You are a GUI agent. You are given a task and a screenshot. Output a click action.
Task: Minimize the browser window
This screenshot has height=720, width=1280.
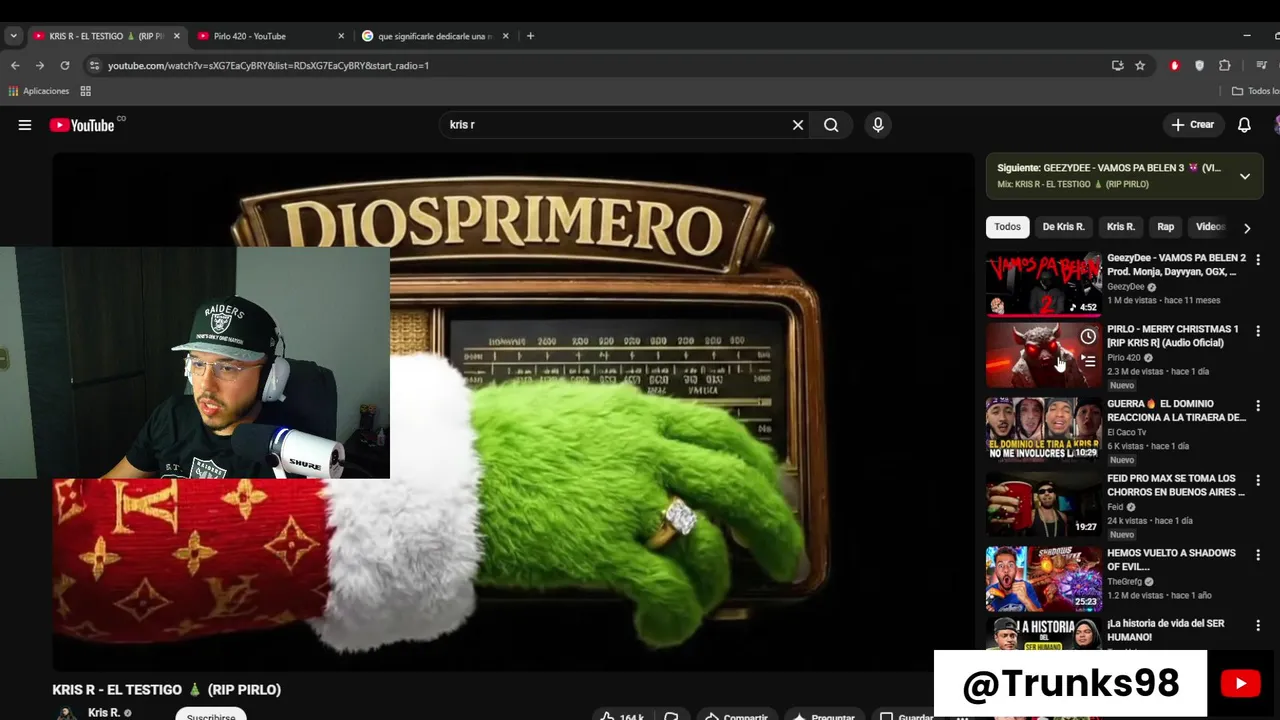coord(1247,36)
